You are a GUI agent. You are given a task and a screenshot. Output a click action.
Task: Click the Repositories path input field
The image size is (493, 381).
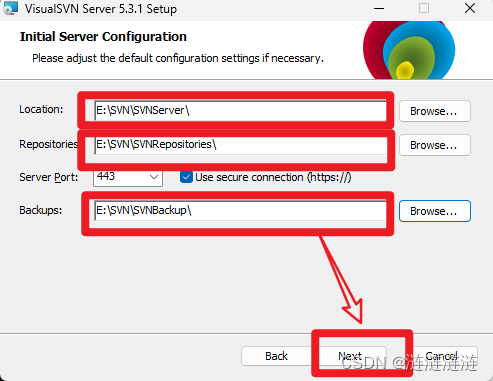240,145
